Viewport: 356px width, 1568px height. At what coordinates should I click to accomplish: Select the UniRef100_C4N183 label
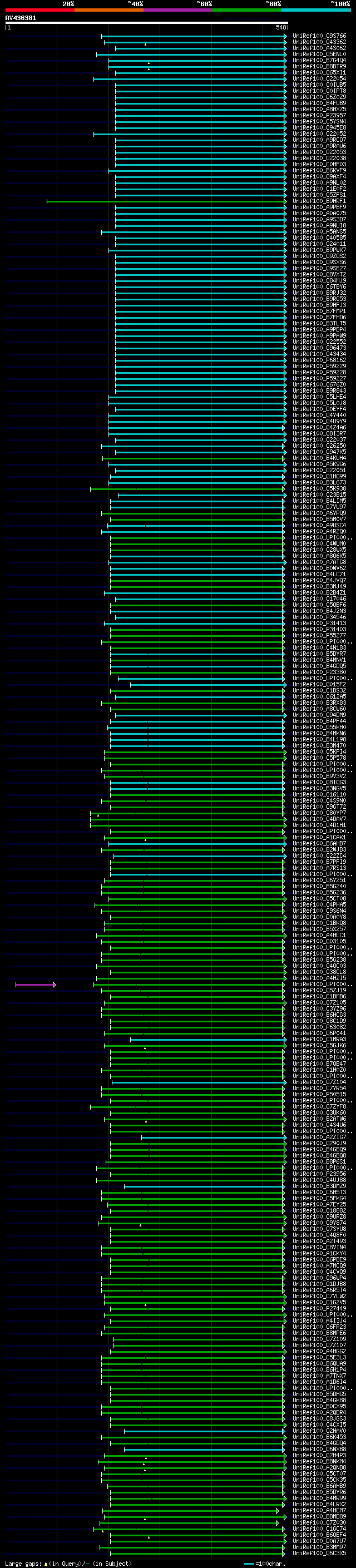pos(319,647)
